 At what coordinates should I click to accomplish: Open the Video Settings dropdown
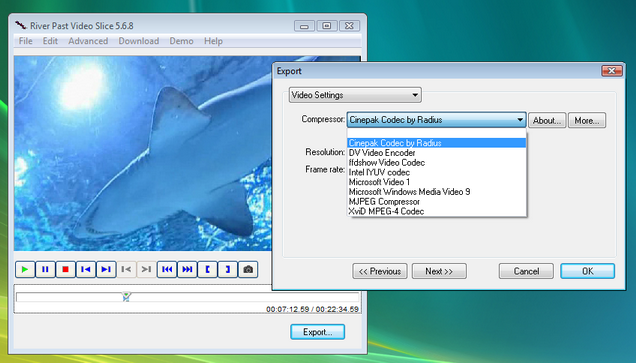pyautogui.click(x=355, y=95)
